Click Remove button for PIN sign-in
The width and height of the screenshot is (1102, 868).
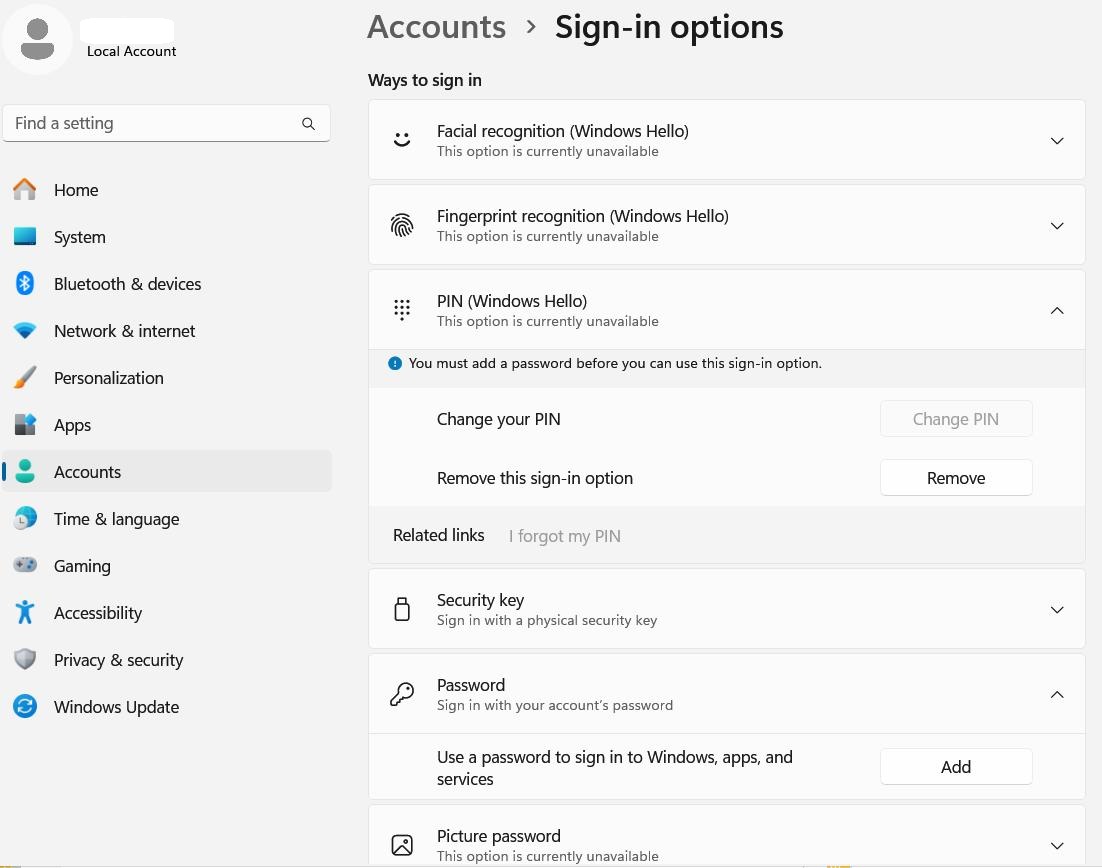955,478
